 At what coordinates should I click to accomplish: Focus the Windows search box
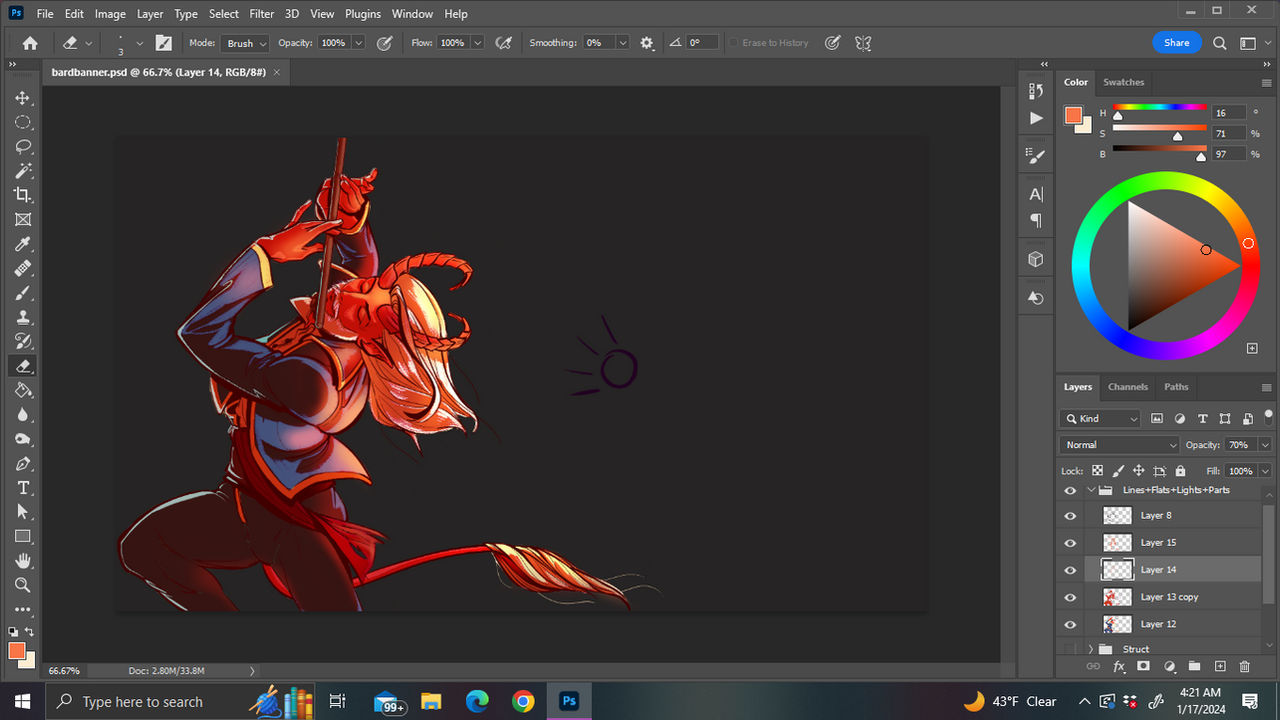(140, 701)
